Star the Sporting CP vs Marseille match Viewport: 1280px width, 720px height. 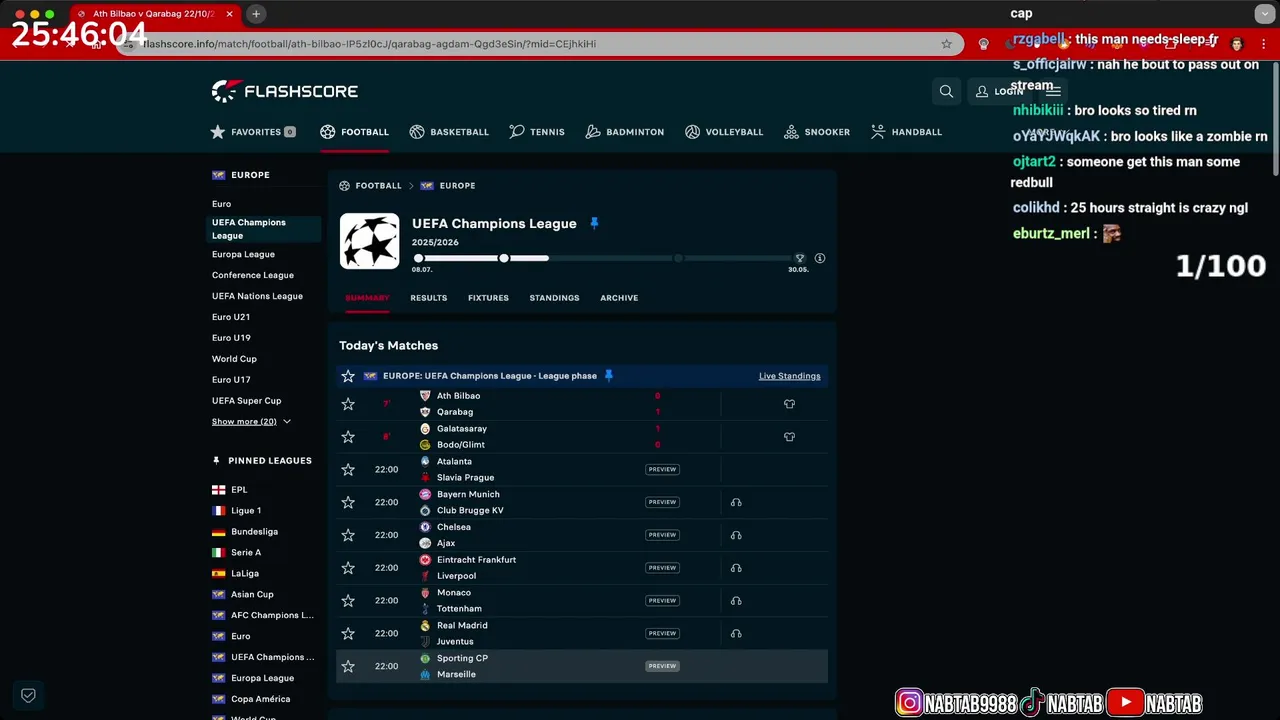point(348,666)
